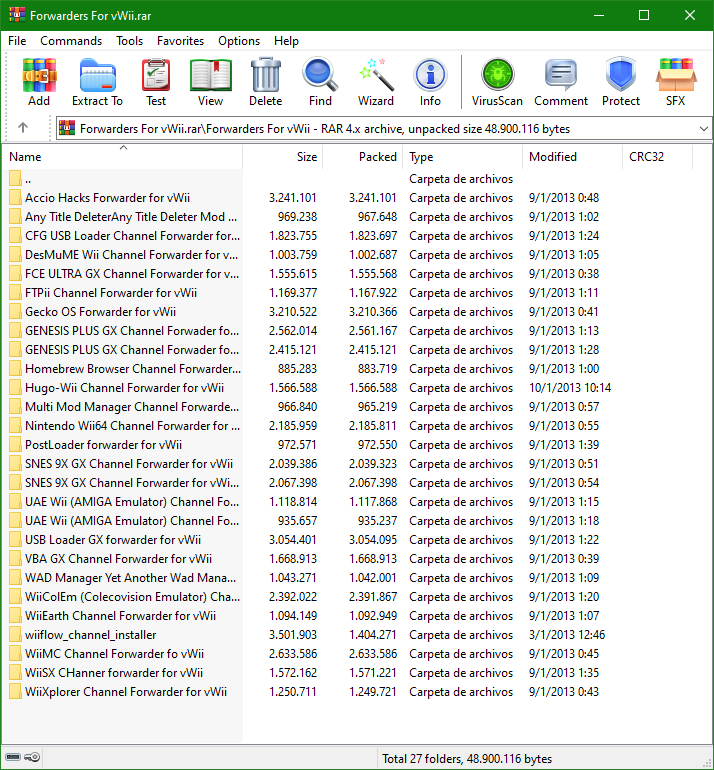714x770 pixels.
Task: Click folder icon beside FTPii Channel Forwarder
Action: tap(15, 293)
